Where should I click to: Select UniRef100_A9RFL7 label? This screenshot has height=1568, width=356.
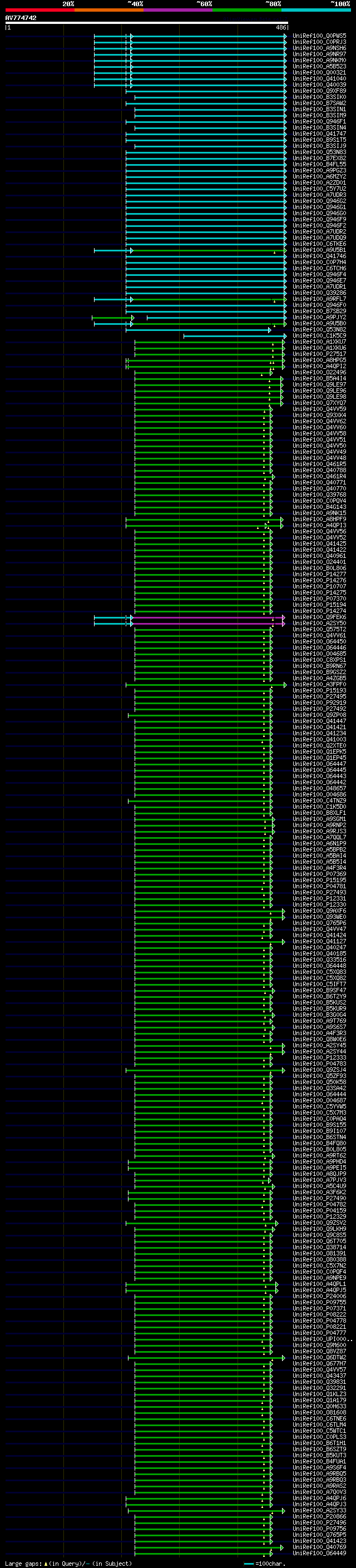click(319, 299)
